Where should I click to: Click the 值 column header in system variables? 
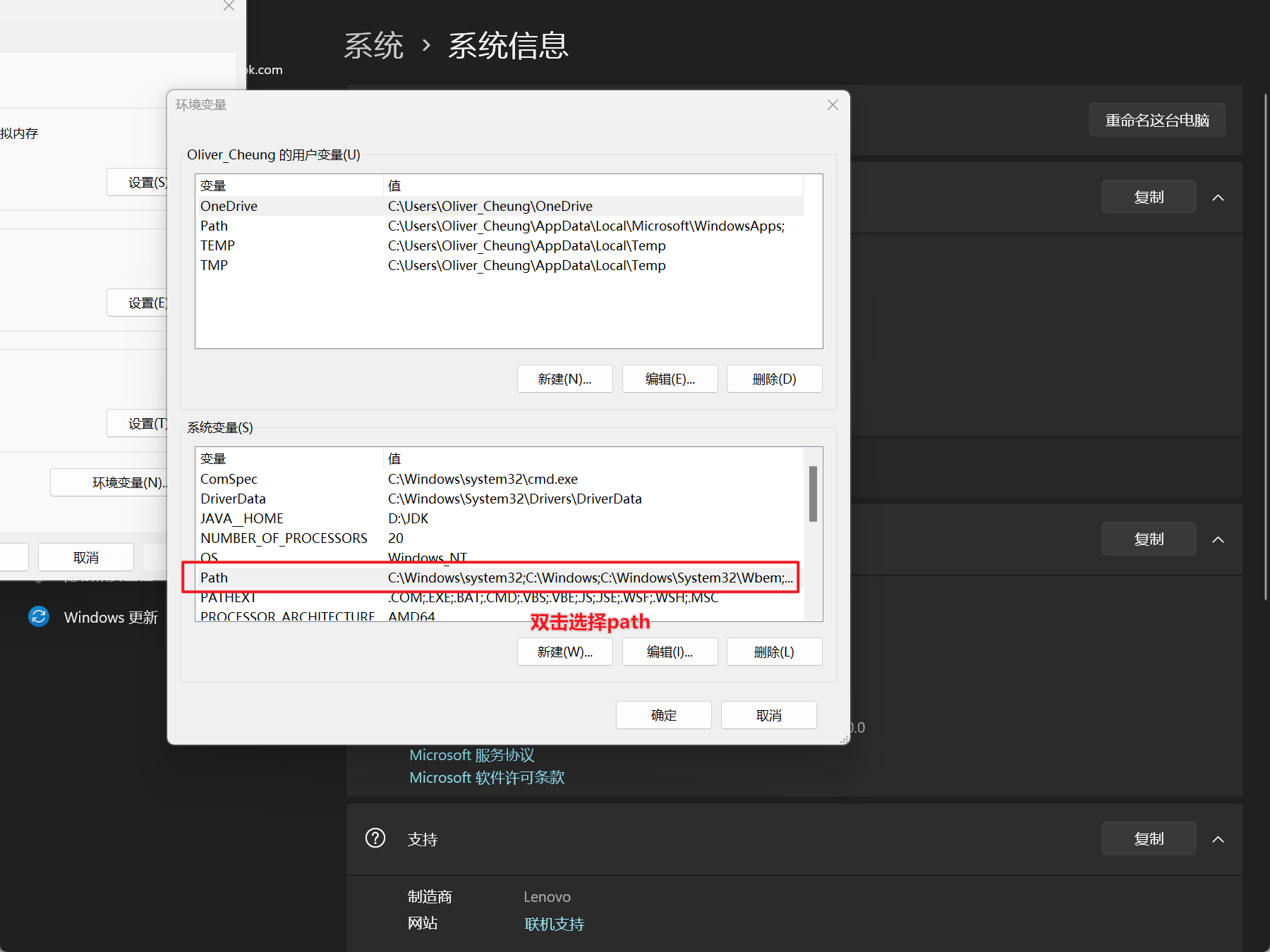click(593, 458)
